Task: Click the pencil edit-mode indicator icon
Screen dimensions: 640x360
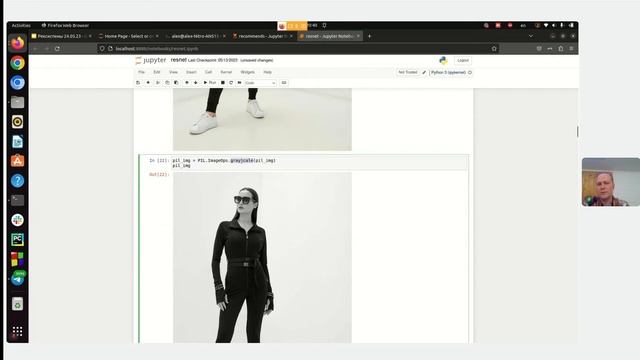Action: pos(424,72)
